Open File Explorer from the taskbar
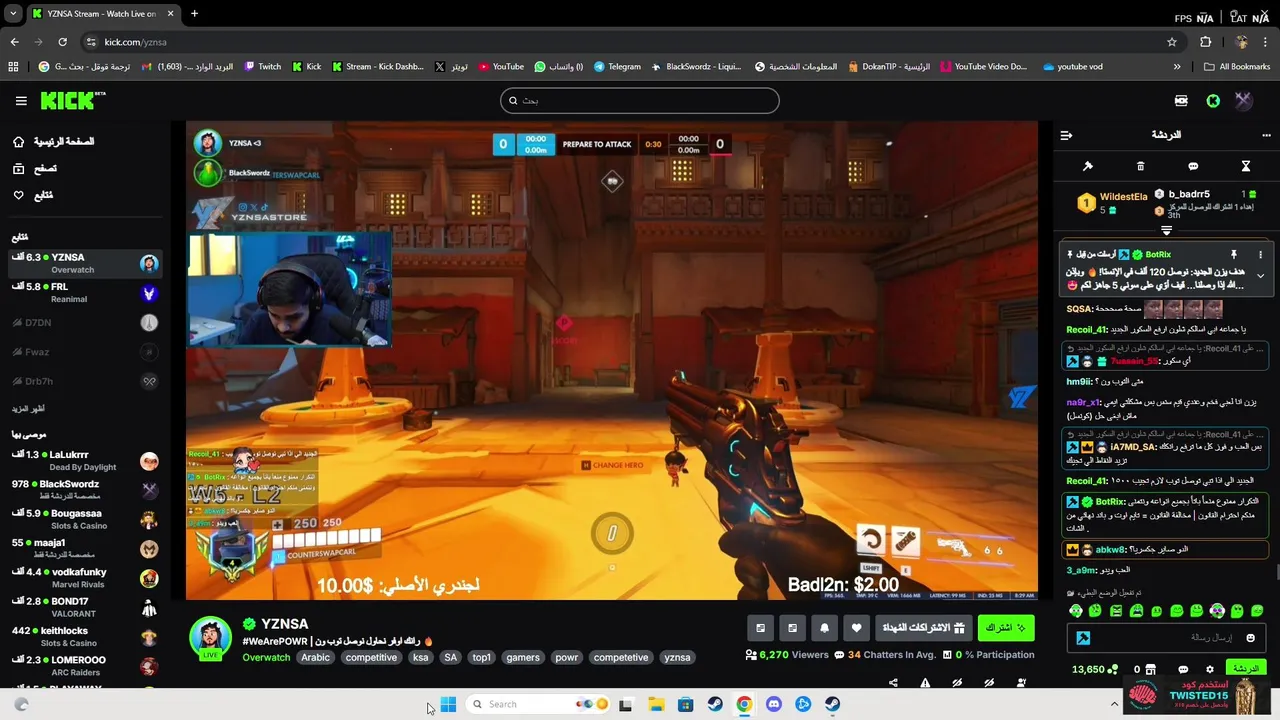 click(656, 705)
